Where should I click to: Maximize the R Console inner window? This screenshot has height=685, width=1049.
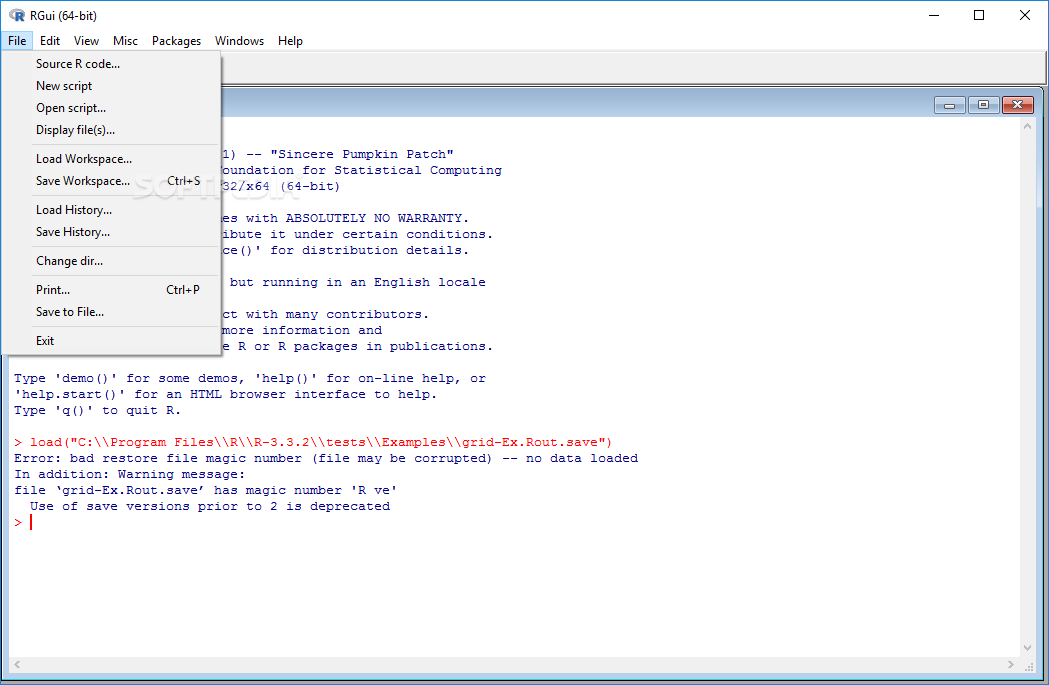tap(983, 105)
